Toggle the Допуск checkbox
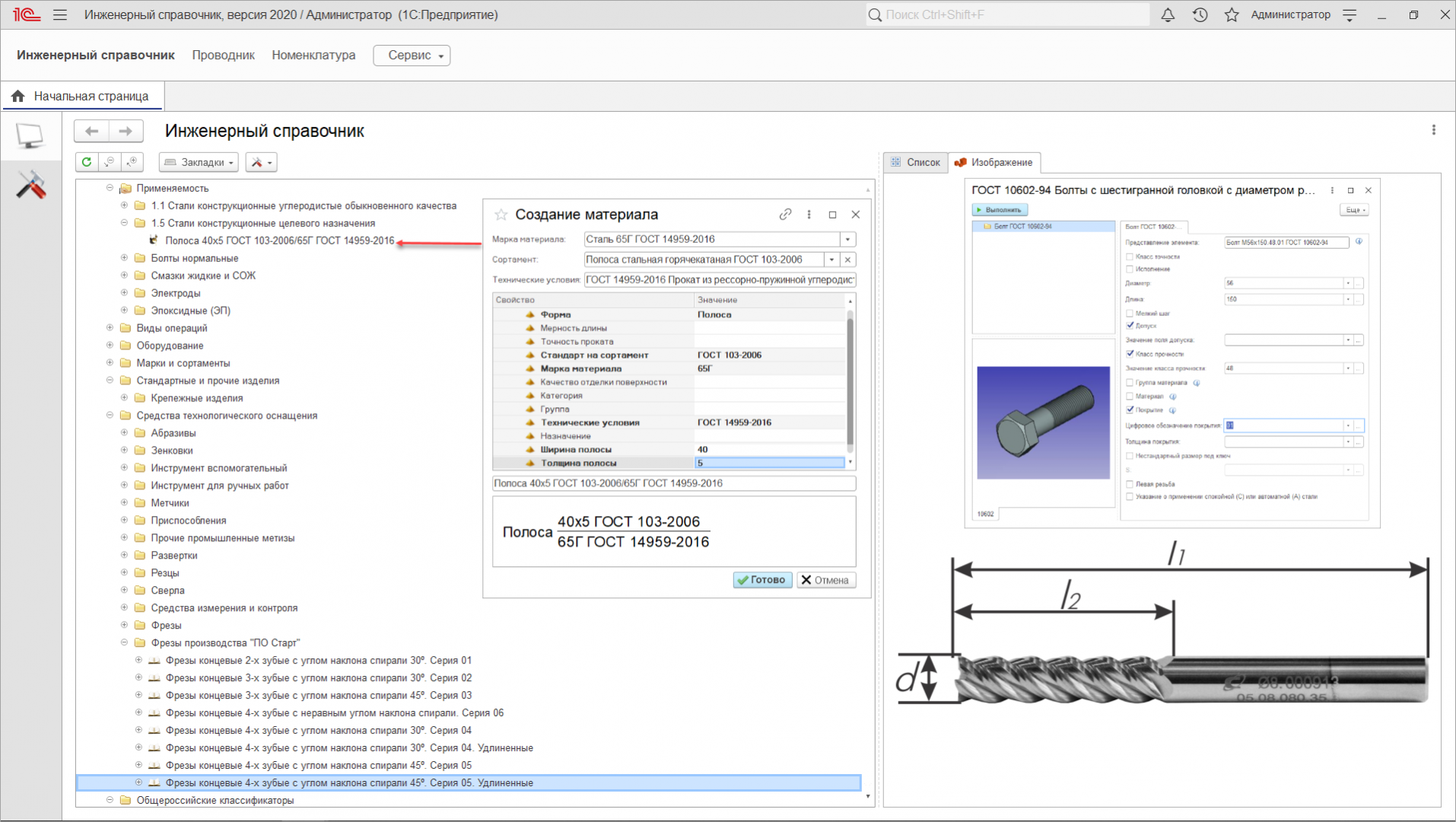1456x822 pixels. (1130, 326)
